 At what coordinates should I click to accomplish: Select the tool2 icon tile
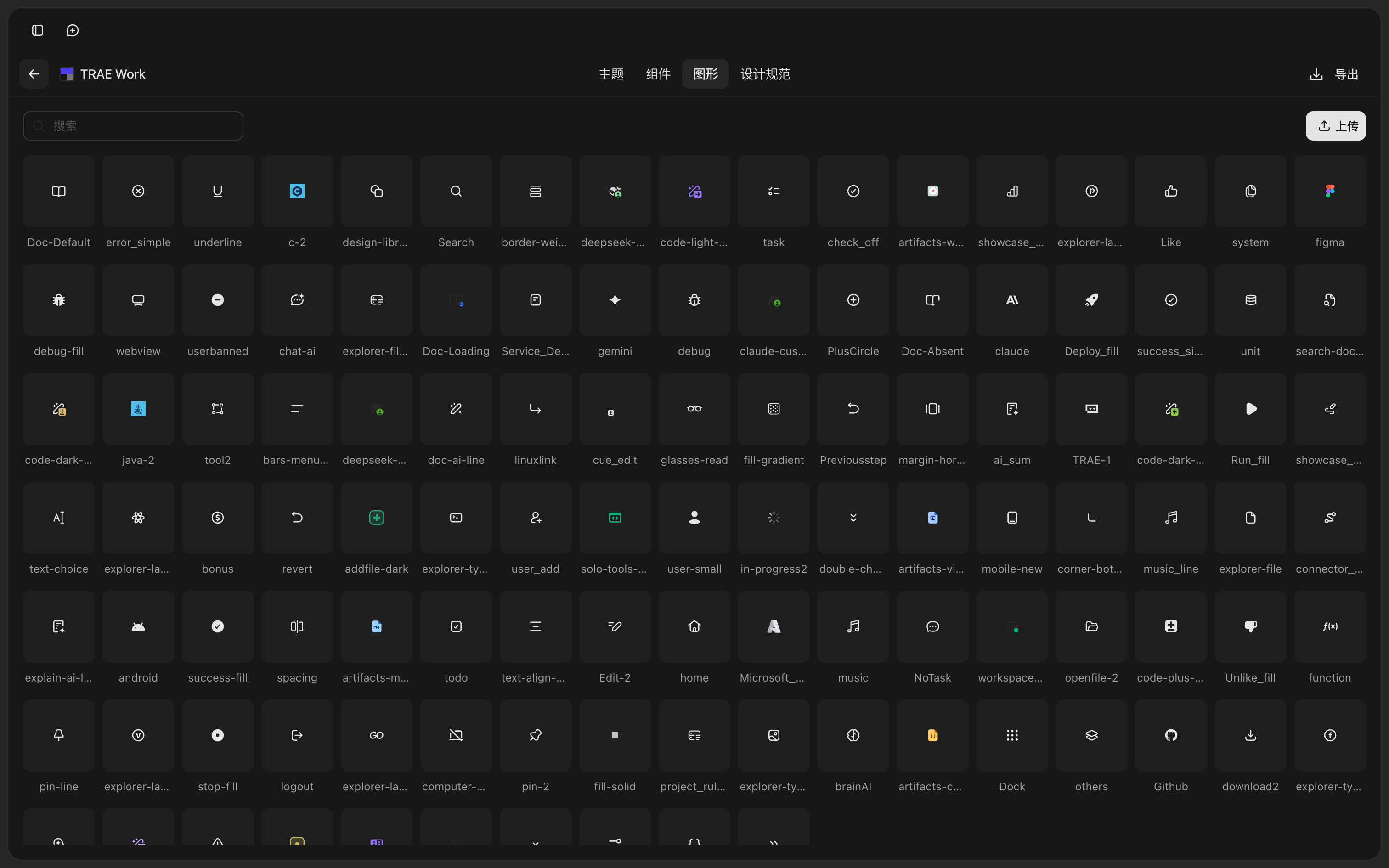(x=218, y=409)
